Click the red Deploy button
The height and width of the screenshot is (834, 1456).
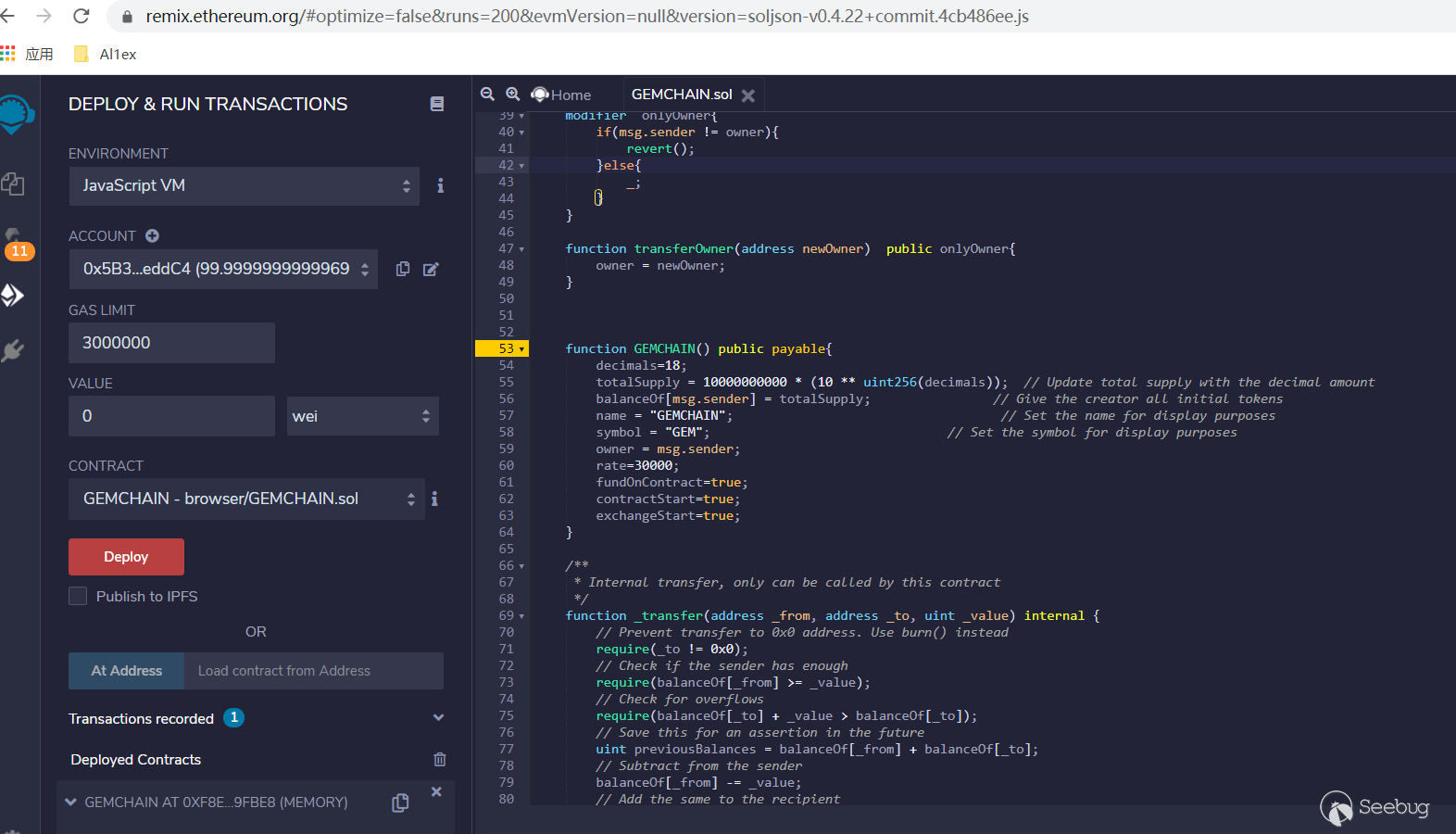pyautogui.click(x=126, y=557)
